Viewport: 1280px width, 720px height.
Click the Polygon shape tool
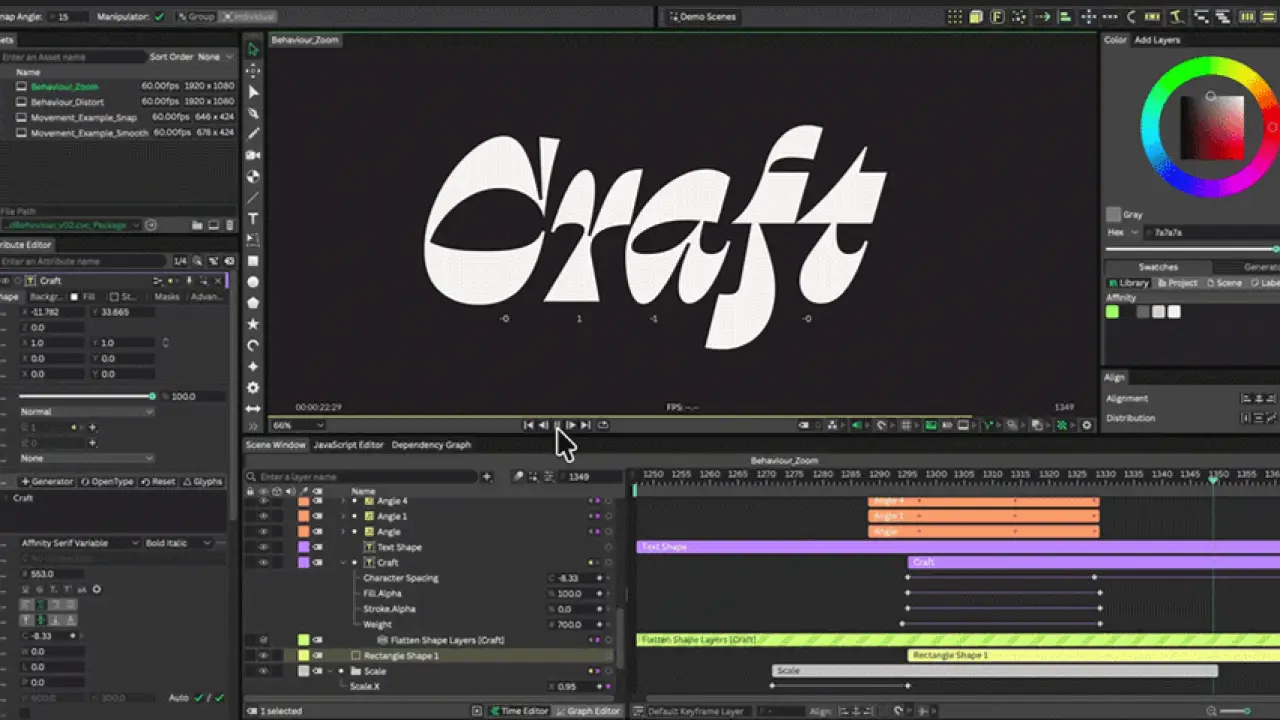[x=253, y=303]
